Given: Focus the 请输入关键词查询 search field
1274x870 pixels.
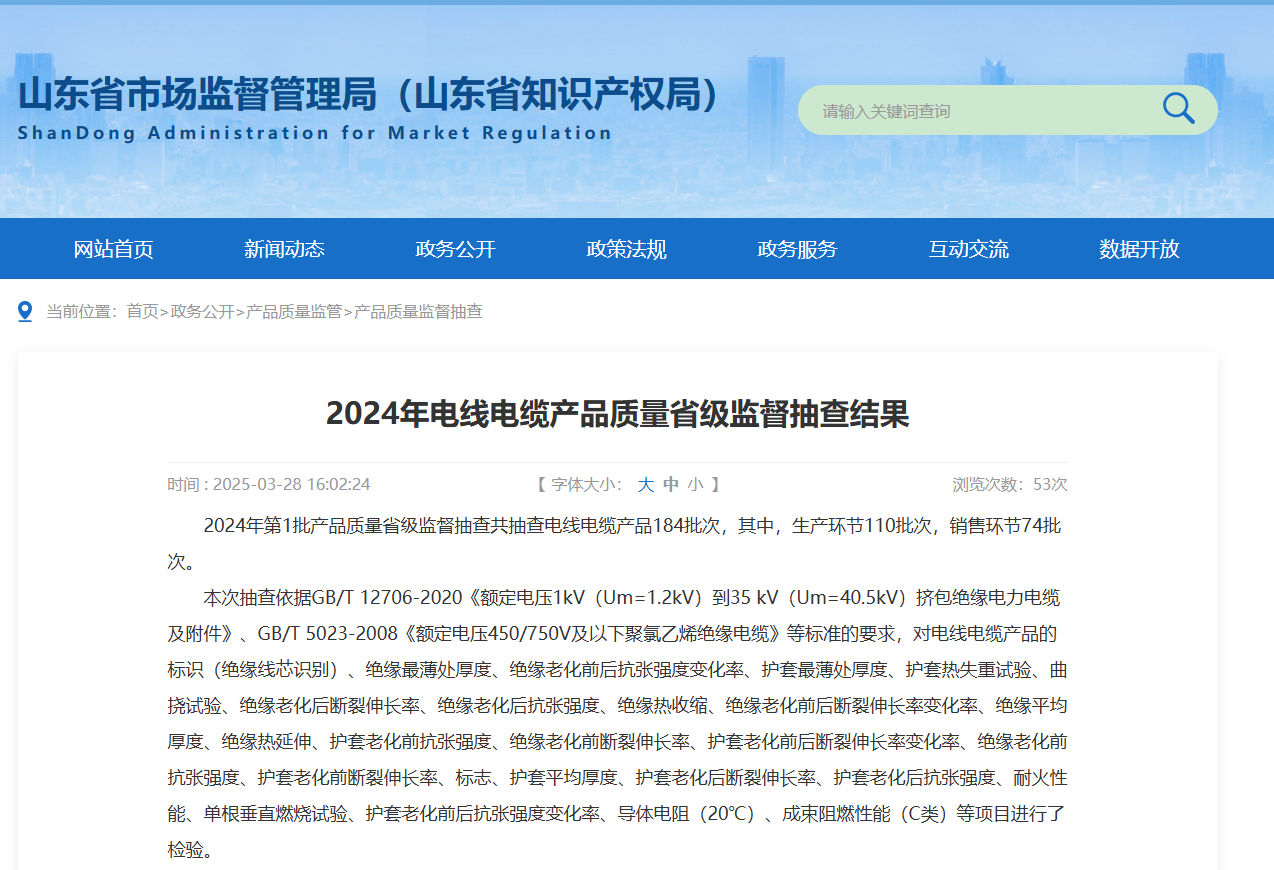Looking at the screenshot, I should tap(1007, 110).
